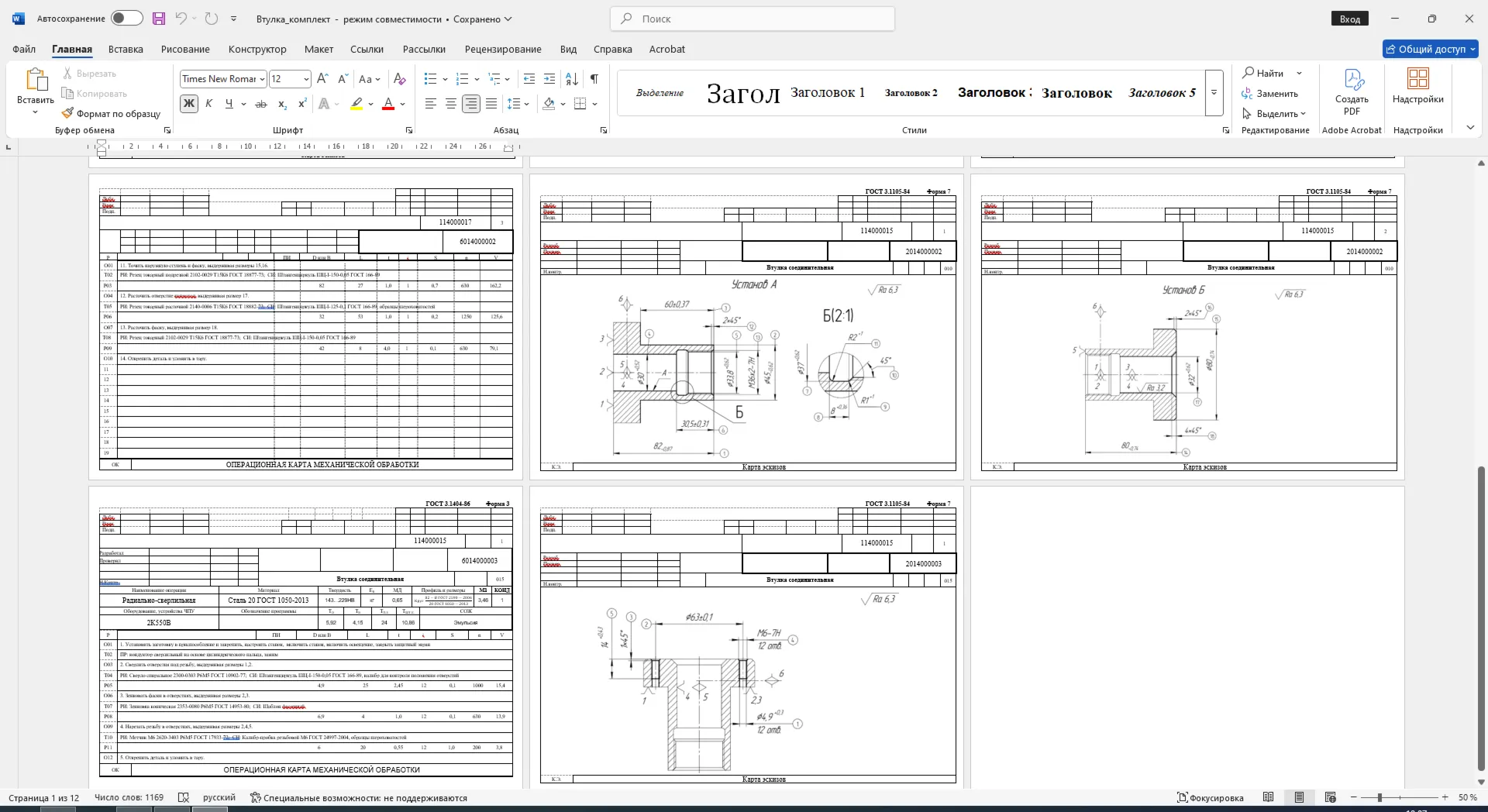Expand the bullet list dropdown
This screenshot has width=1488, height=812.
pos(445,79)
